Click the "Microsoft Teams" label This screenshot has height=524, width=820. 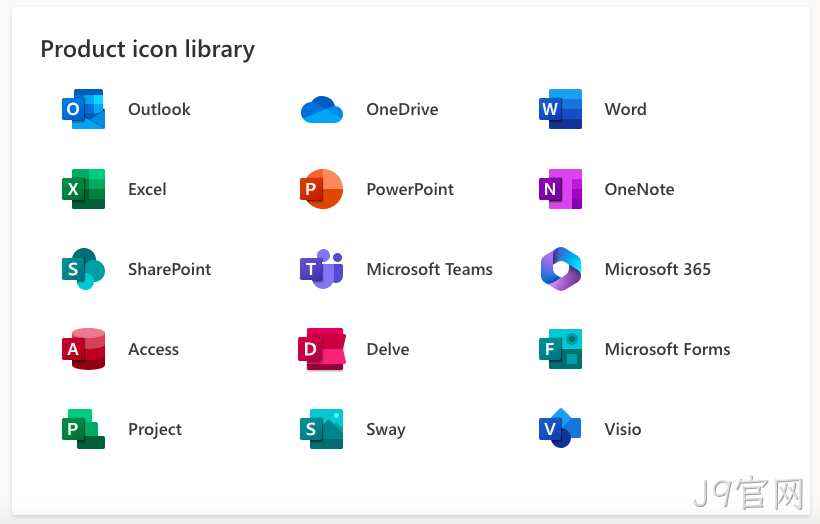coord(429,269)
